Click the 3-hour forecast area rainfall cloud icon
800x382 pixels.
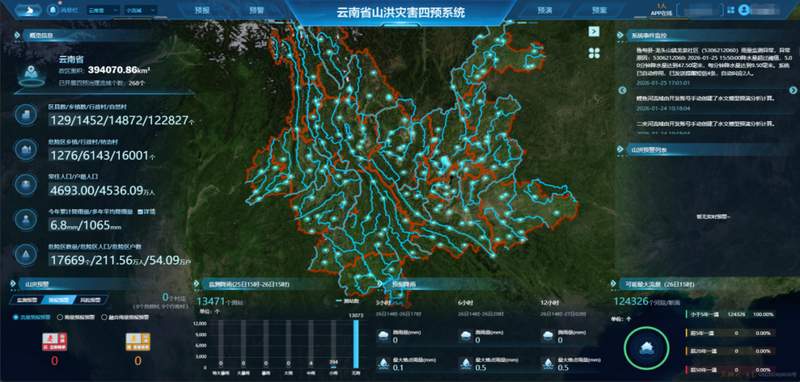(x=383, y=336)
